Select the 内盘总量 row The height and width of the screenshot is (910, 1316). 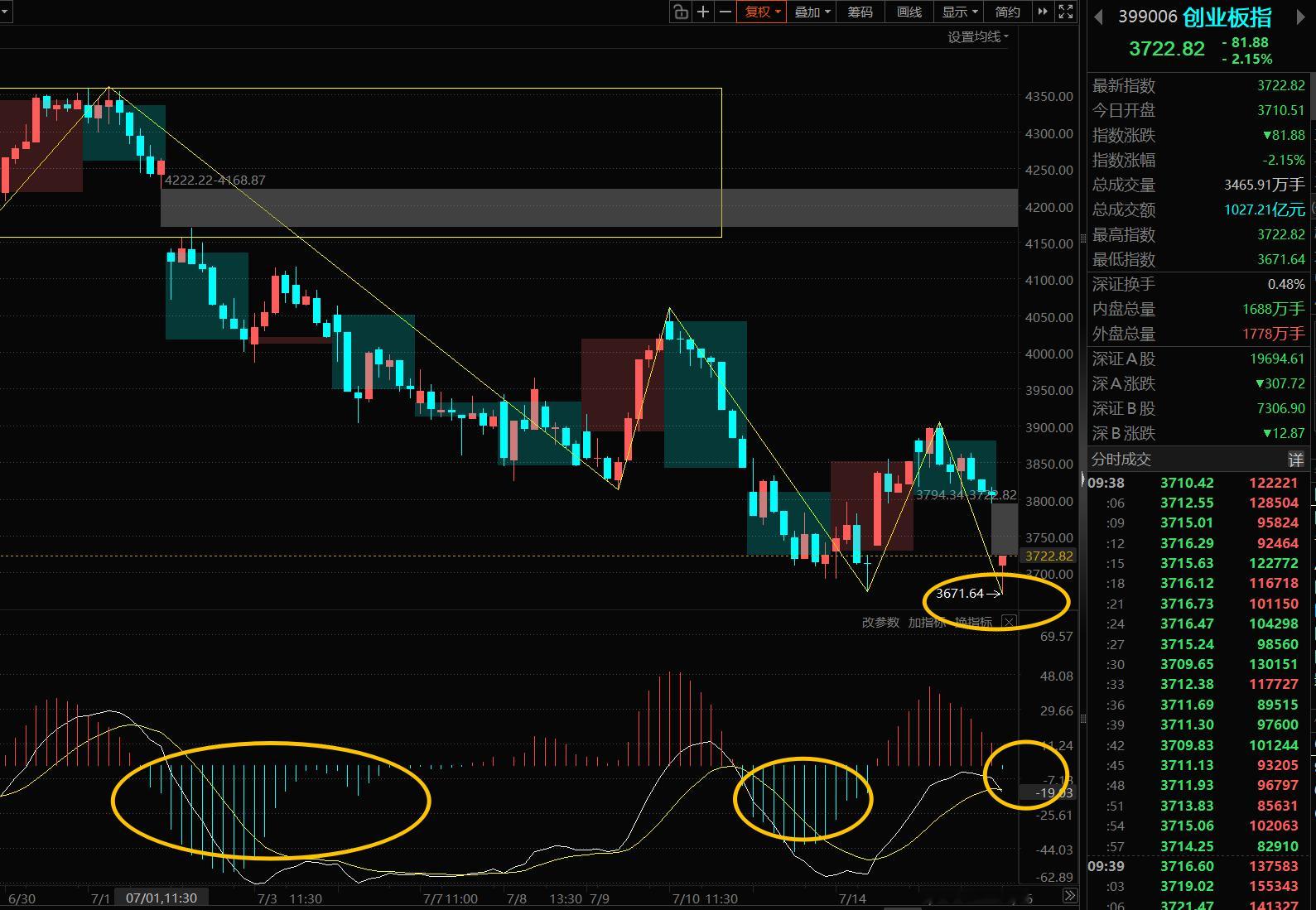pos(1198,309)
